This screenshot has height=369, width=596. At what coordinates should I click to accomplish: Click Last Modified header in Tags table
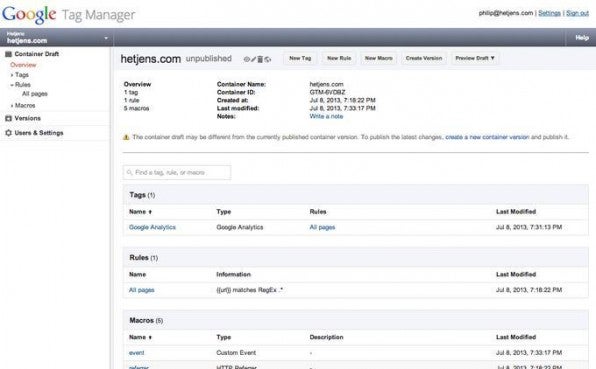click(x=516, y=212)
